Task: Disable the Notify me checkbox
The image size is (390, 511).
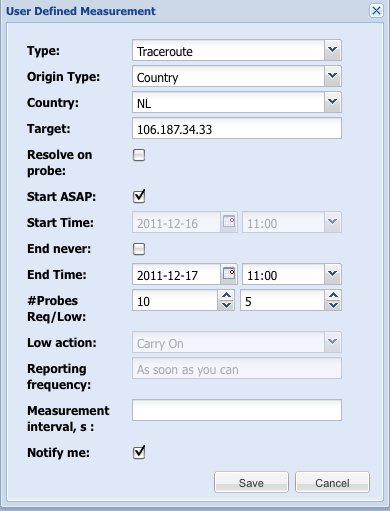Action: [x=139, y=452]
